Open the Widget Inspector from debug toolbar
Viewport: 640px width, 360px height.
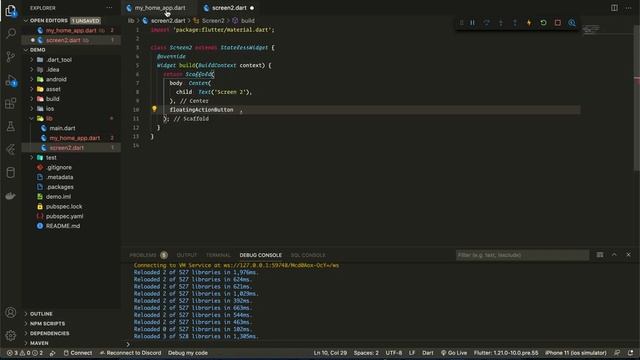(572, 23)
